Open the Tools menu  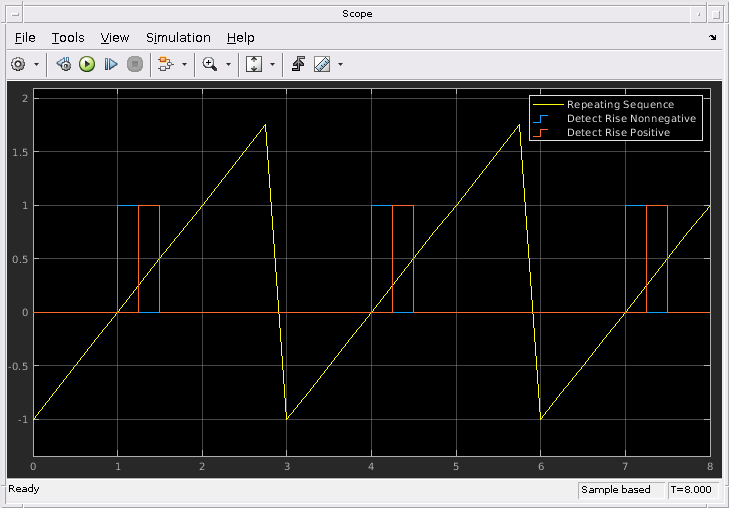[x=68, y=38]
